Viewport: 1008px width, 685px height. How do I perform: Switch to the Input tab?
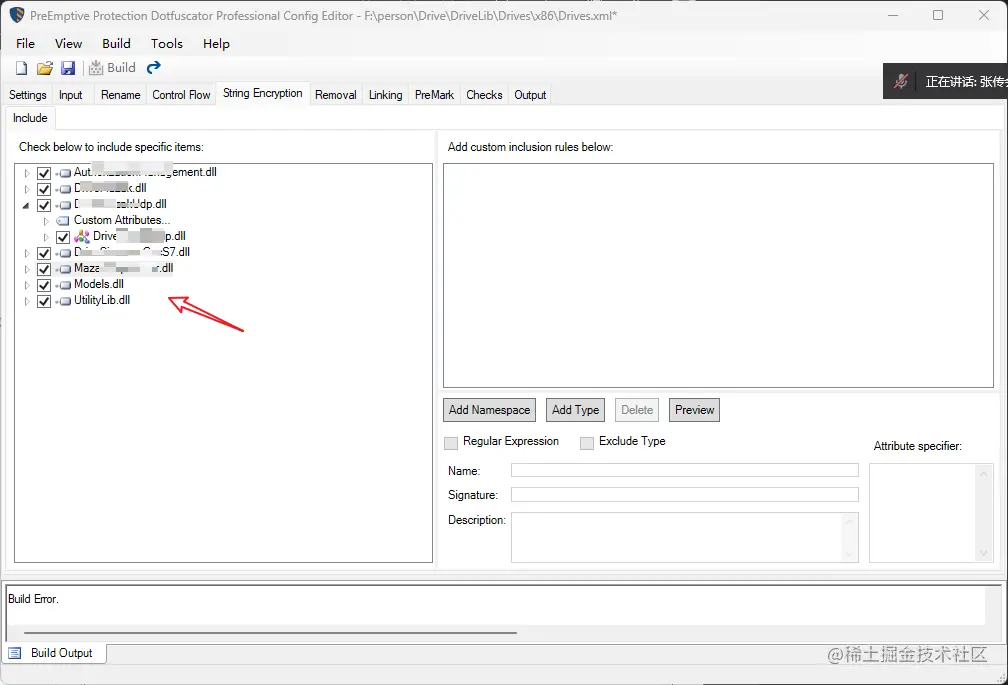[71, 94]
